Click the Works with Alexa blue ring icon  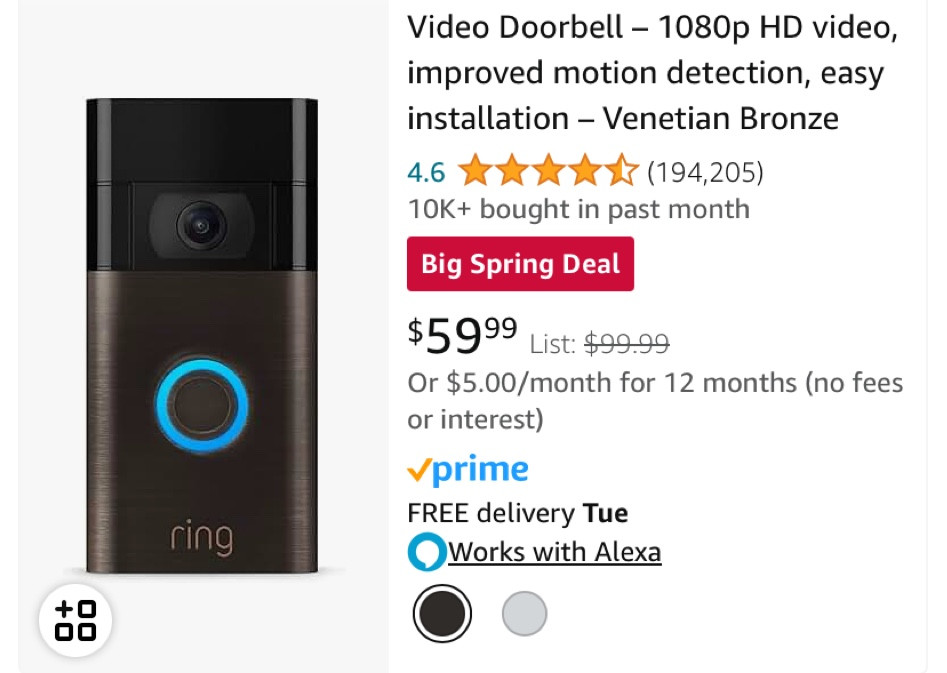426,551
